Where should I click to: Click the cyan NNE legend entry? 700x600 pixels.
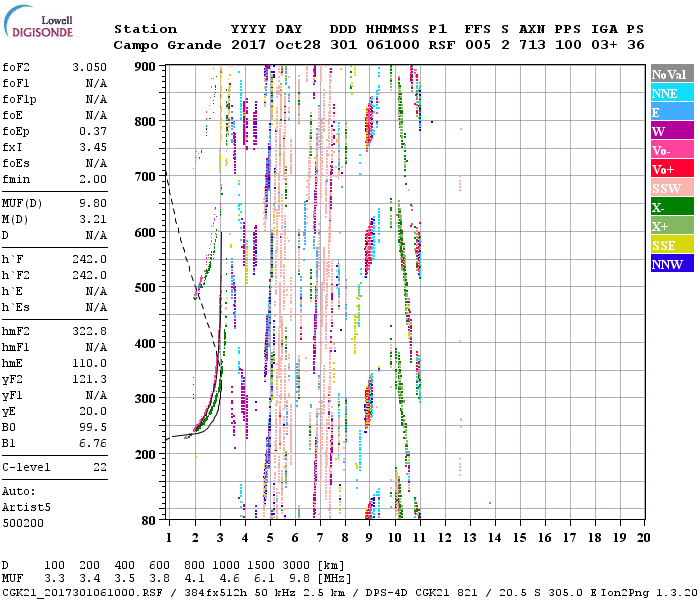[671, 93]
